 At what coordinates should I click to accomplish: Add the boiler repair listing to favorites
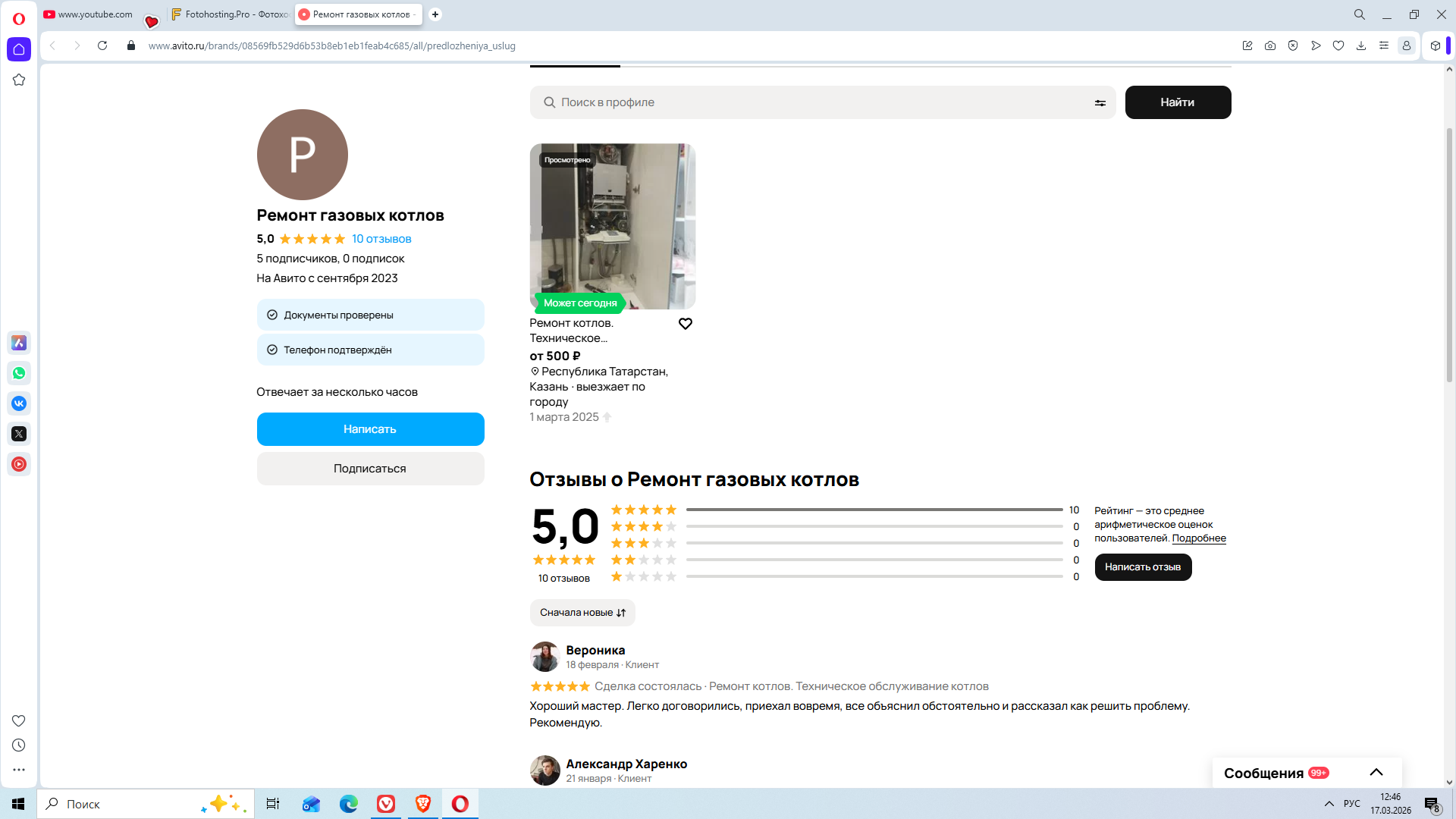tap(685, 324)
